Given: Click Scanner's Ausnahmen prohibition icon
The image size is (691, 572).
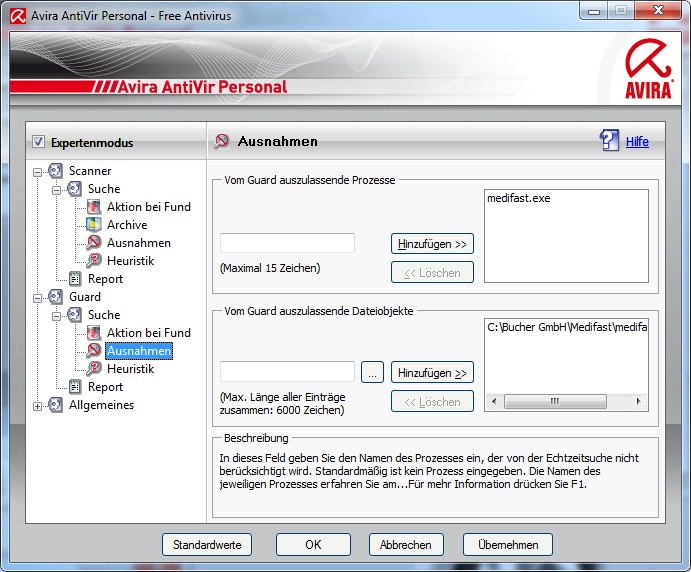Looking at the screenshot, I should coord(93,242).
